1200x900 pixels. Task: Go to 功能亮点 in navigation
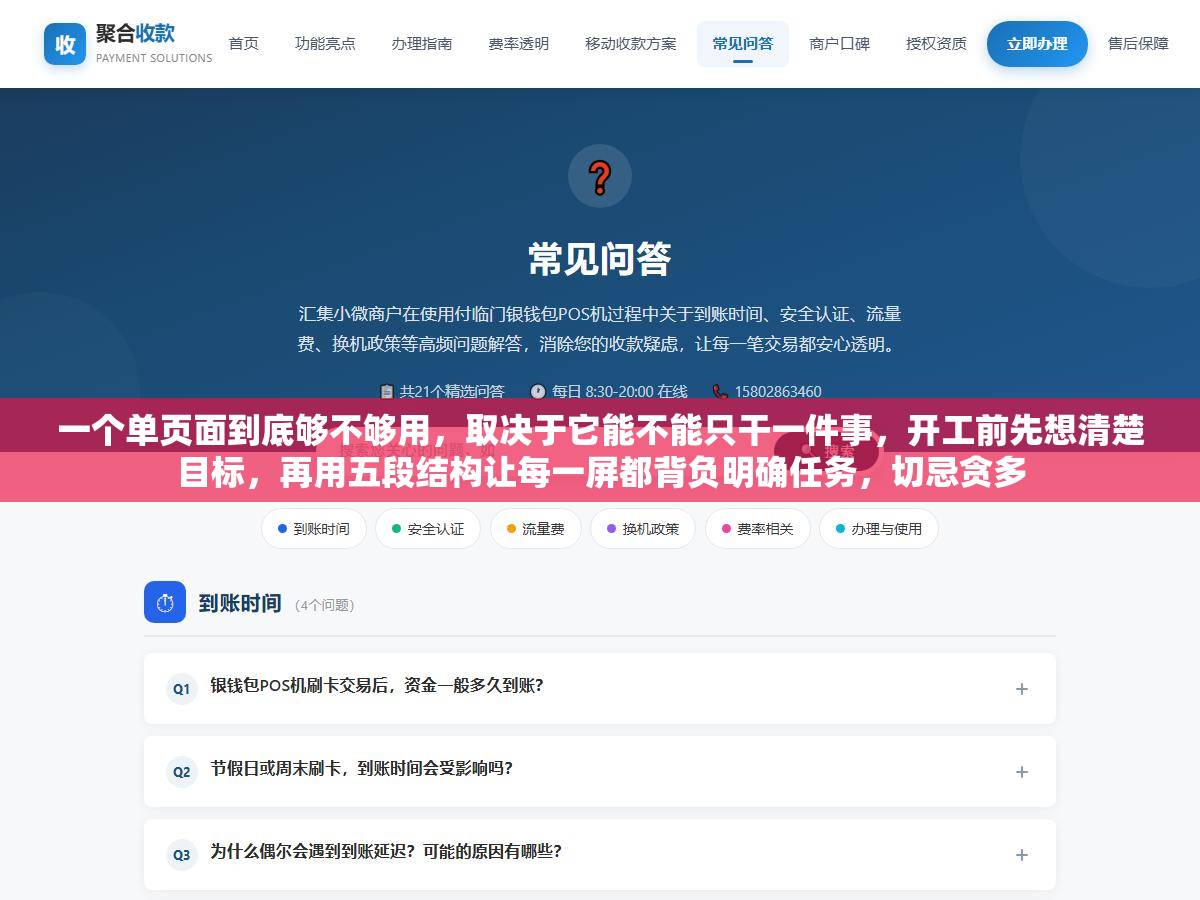coord(325,44)
